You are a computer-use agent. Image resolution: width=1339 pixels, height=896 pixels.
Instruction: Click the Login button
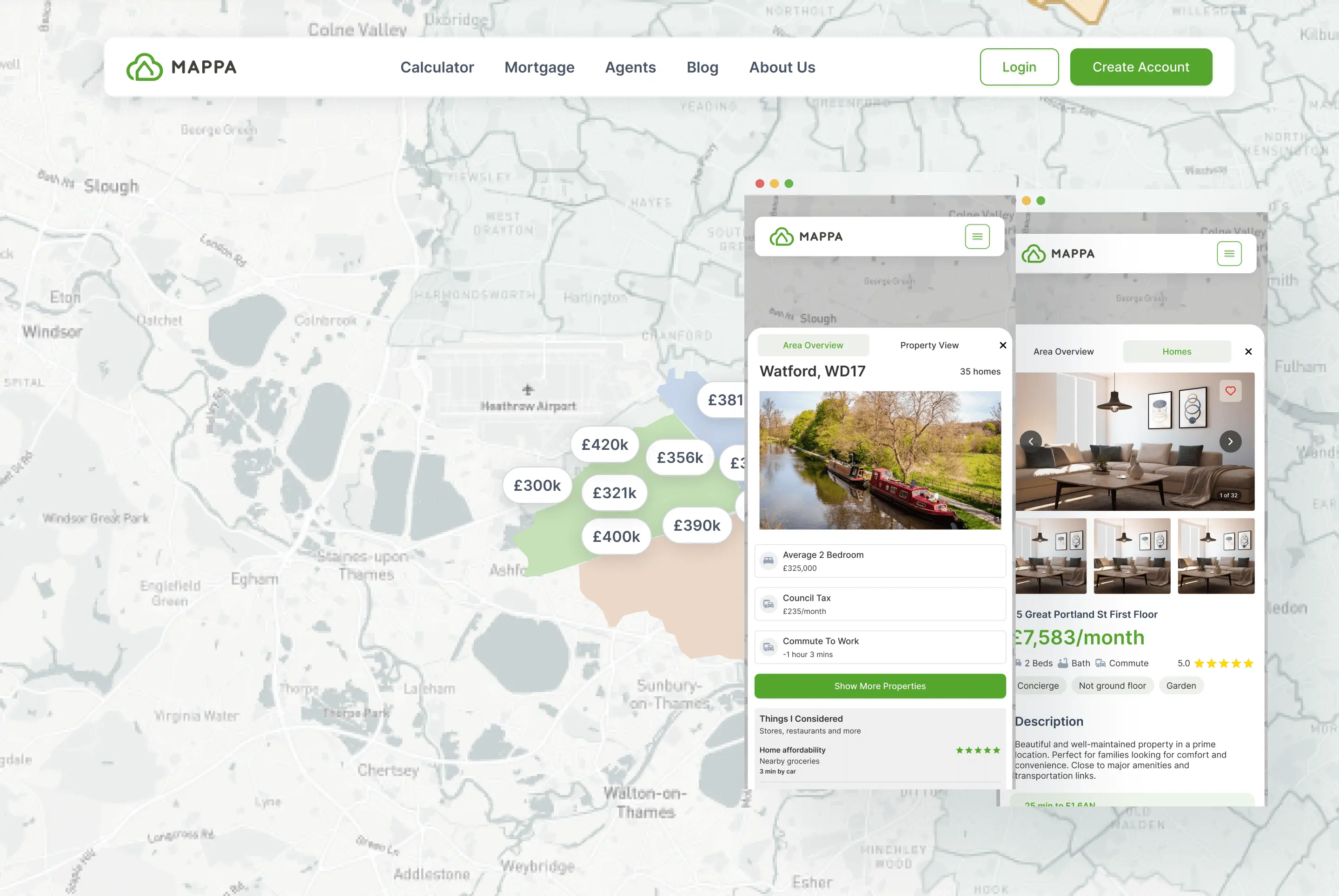[x=1019, y=67]
